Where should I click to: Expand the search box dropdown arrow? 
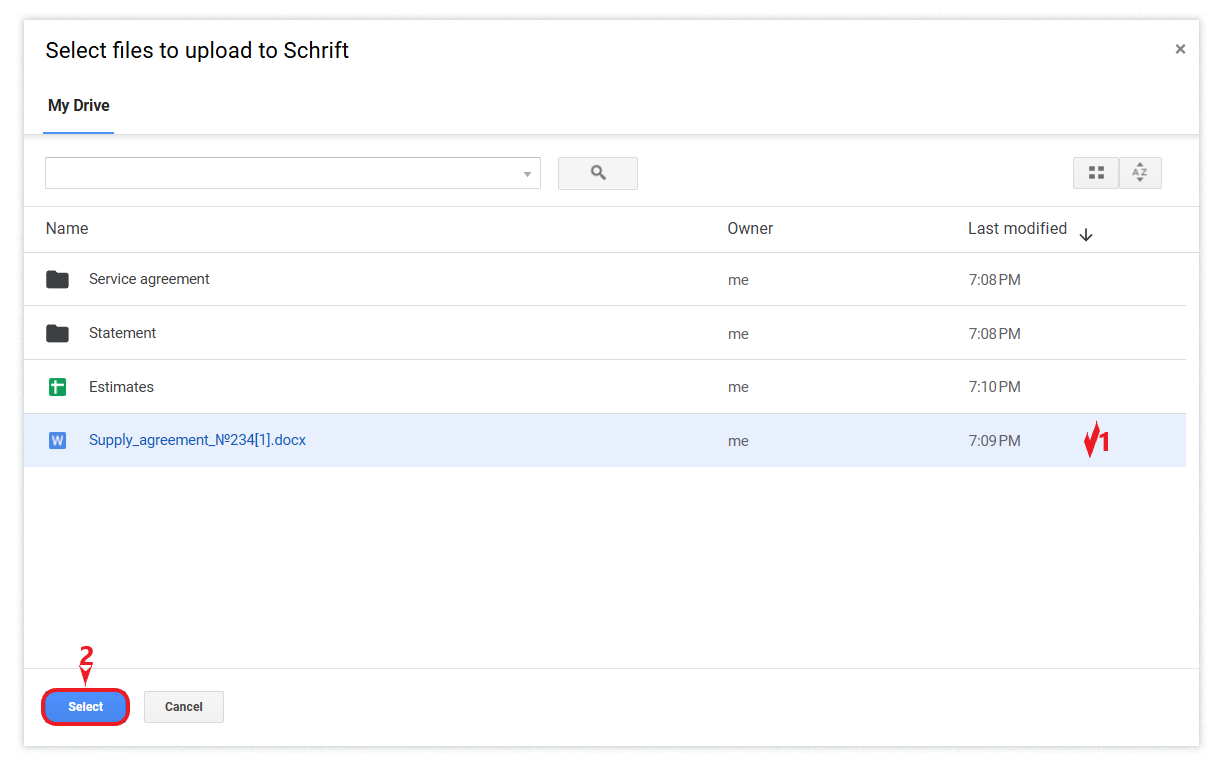pyautogui.click(x=527, y=174)
